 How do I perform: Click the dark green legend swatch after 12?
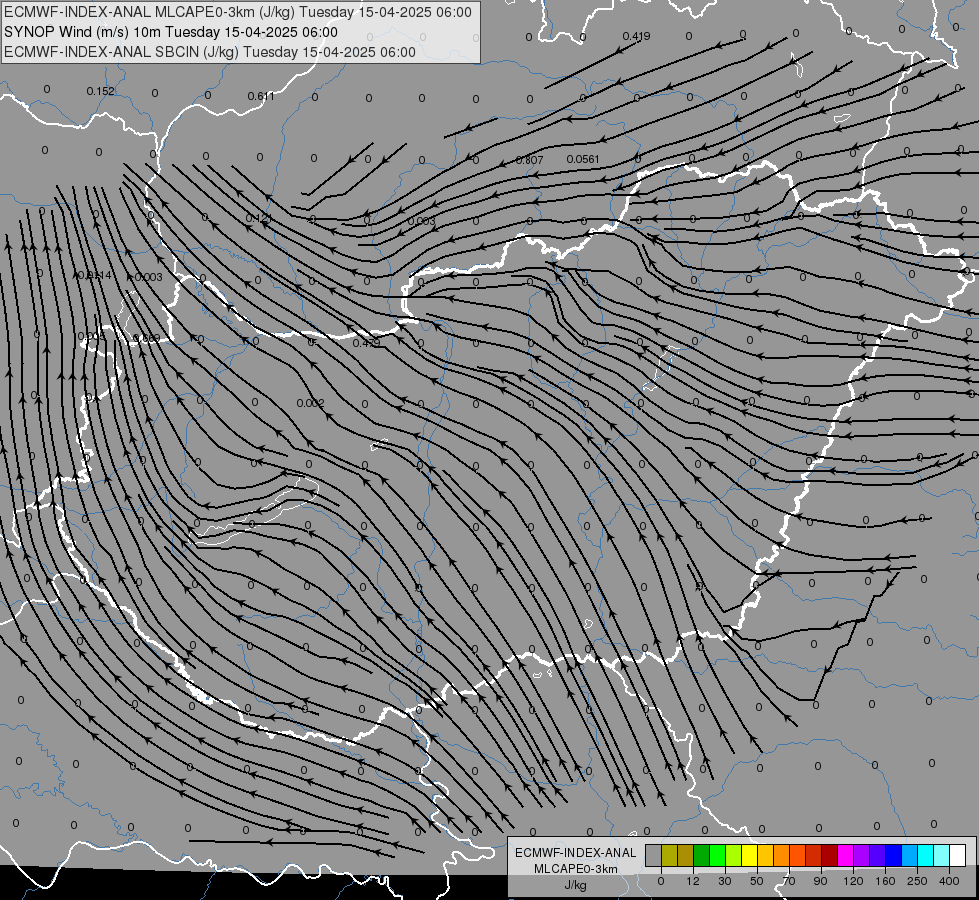click(x=702, y=855)
